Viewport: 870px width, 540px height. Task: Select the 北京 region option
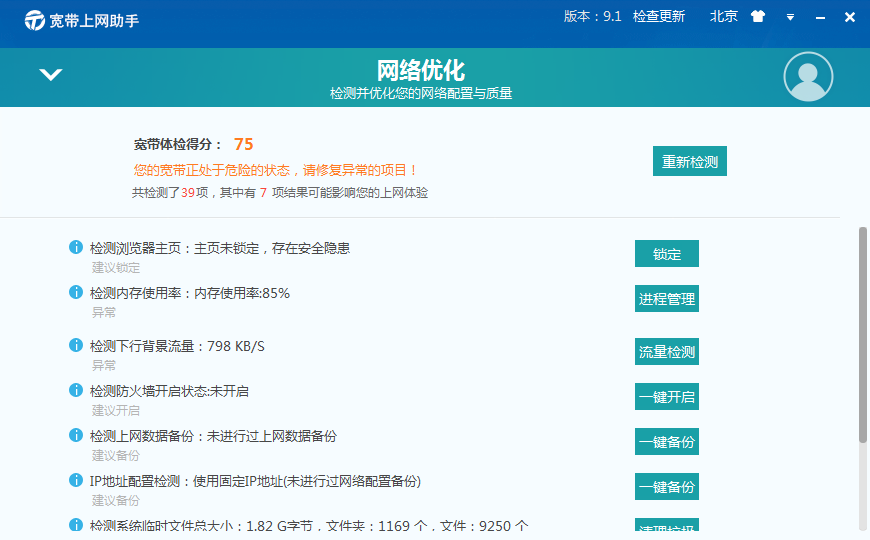[724, 16]
